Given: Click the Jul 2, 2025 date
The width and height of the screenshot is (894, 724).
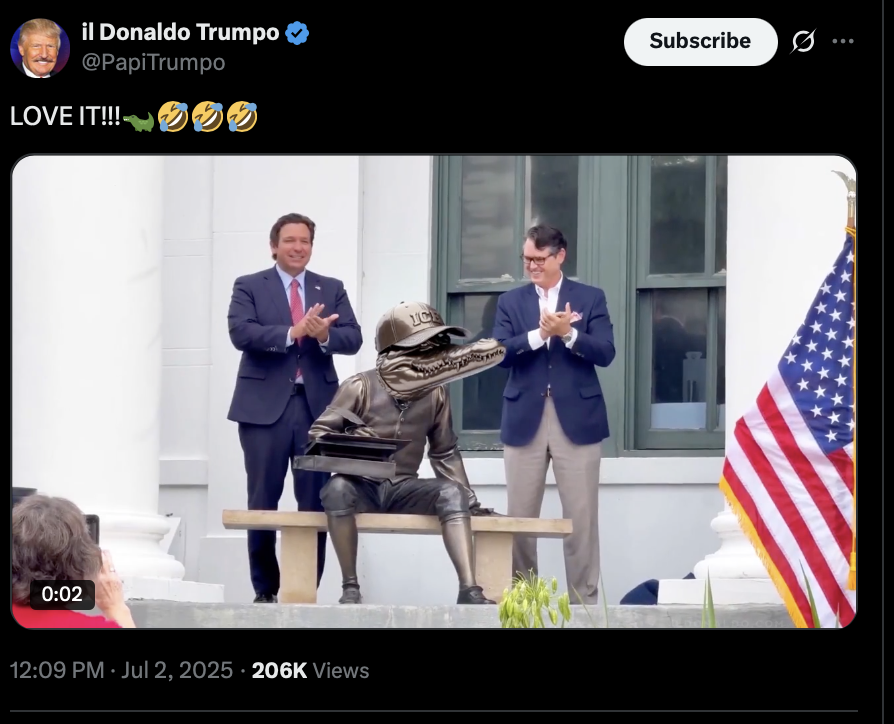Looking at the screenshot, I should click(177, 670).
